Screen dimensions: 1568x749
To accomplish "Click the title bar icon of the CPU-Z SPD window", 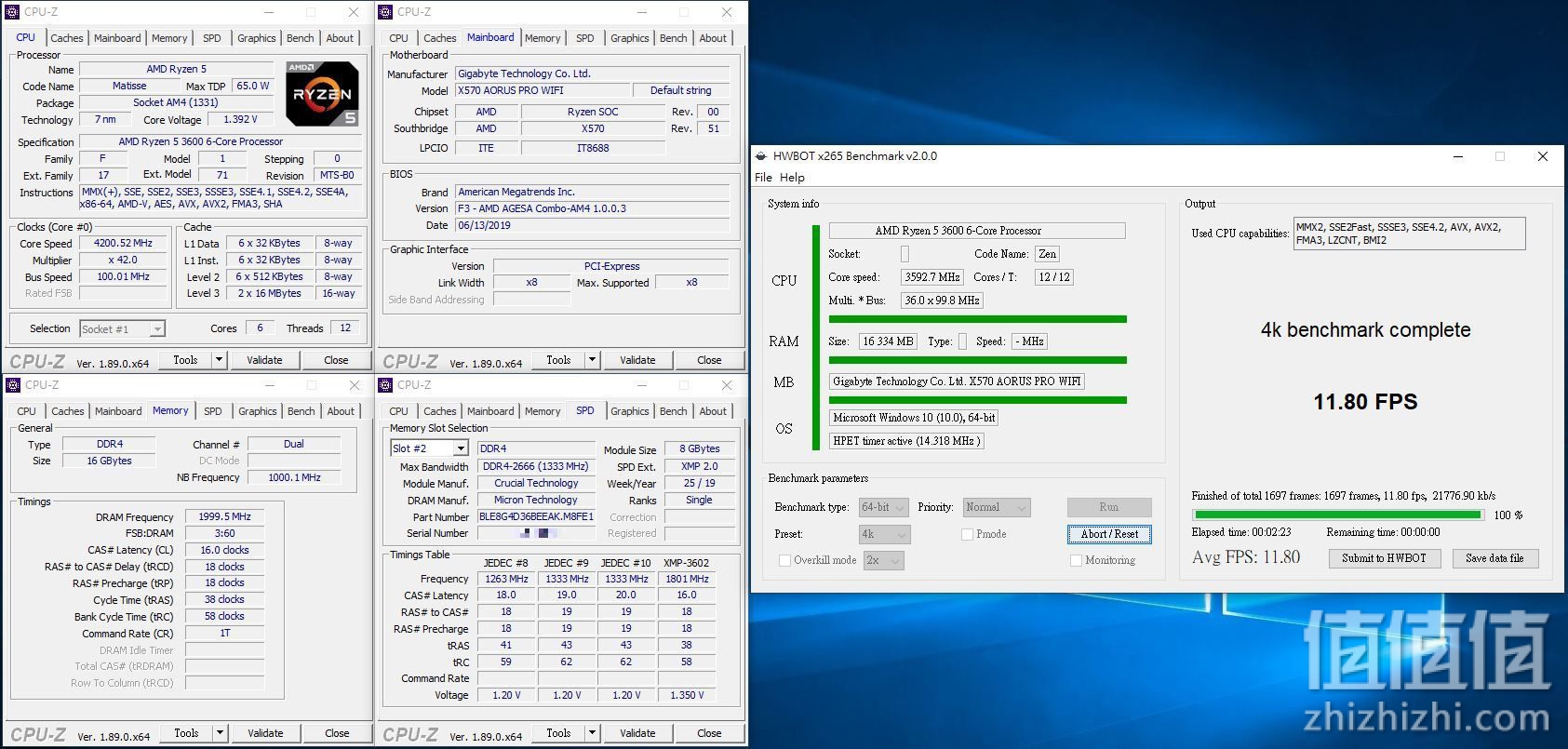I will click(x=384, y=385).
